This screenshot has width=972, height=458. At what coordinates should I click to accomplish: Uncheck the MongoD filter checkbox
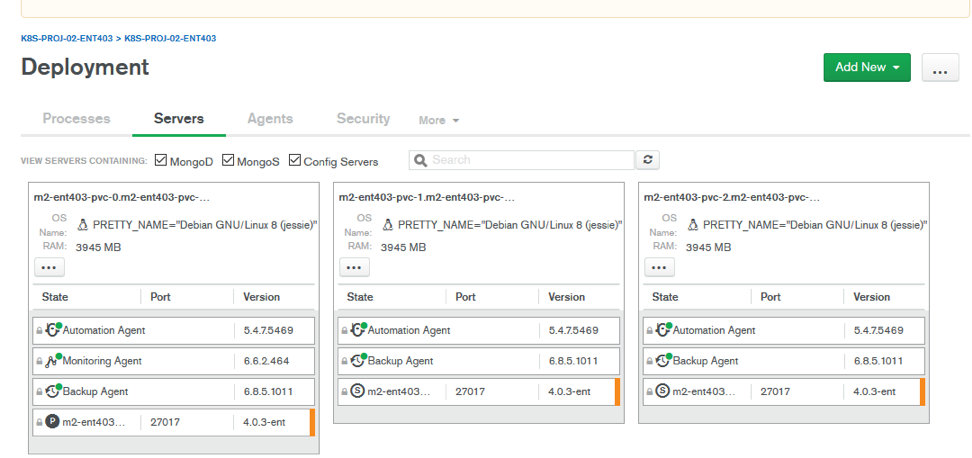point(161,161)
